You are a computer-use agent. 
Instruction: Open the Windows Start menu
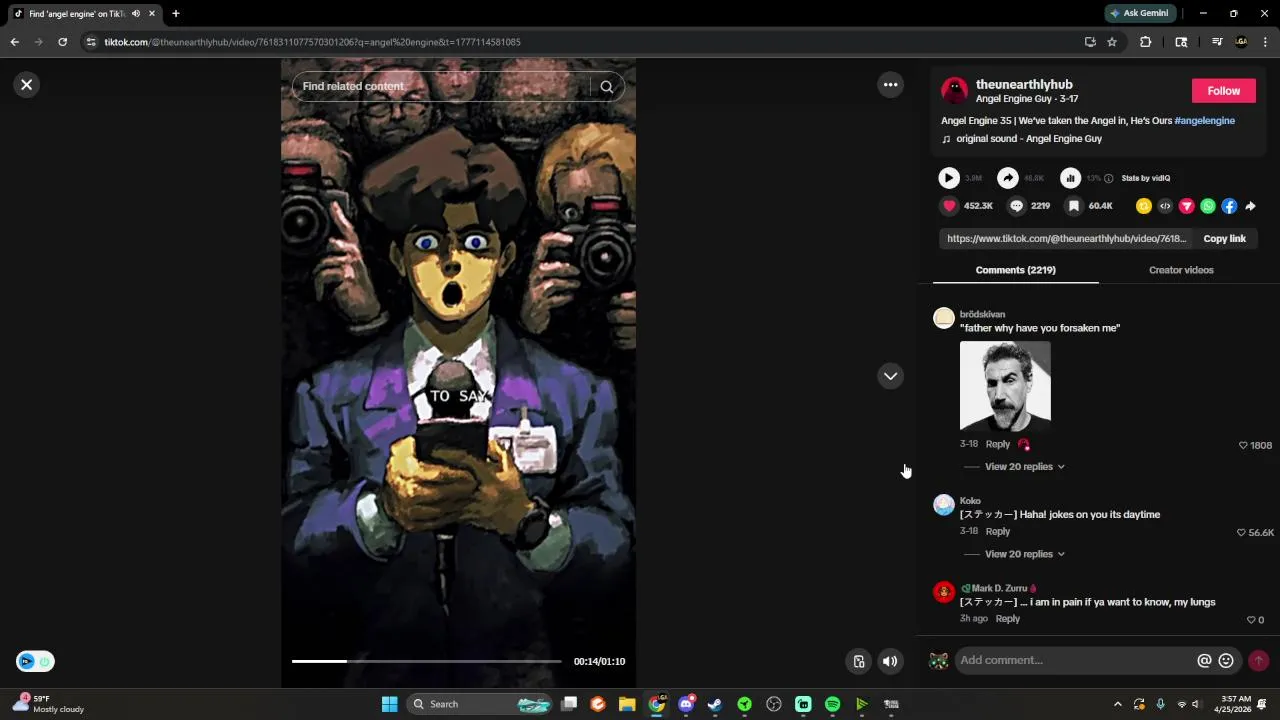[x=389, y=704]
